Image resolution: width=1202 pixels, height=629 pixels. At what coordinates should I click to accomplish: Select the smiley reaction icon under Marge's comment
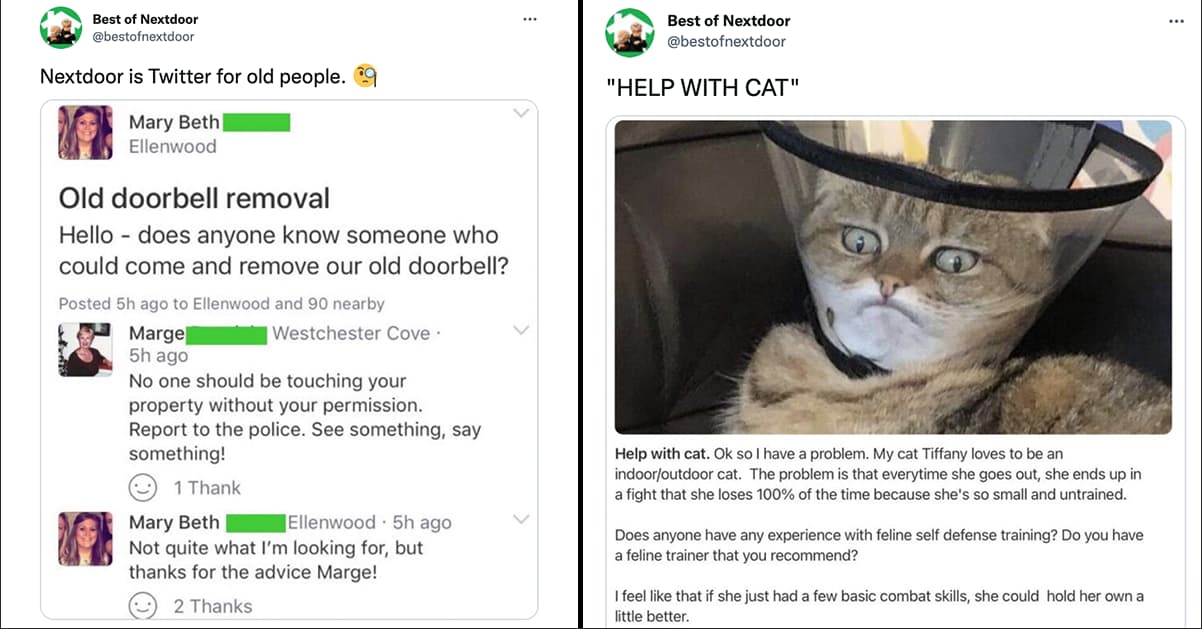click(144, 488)
